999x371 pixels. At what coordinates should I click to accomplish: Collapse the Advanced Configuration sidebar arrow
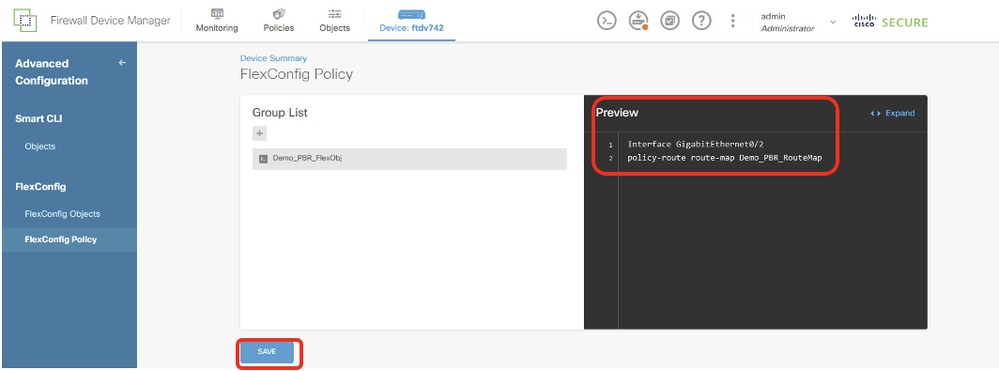[x=122, y=63]
